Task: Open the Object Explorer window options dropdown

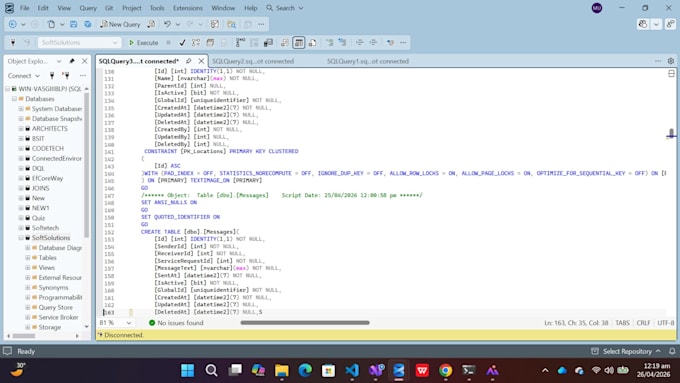Action: pos(59,61)
